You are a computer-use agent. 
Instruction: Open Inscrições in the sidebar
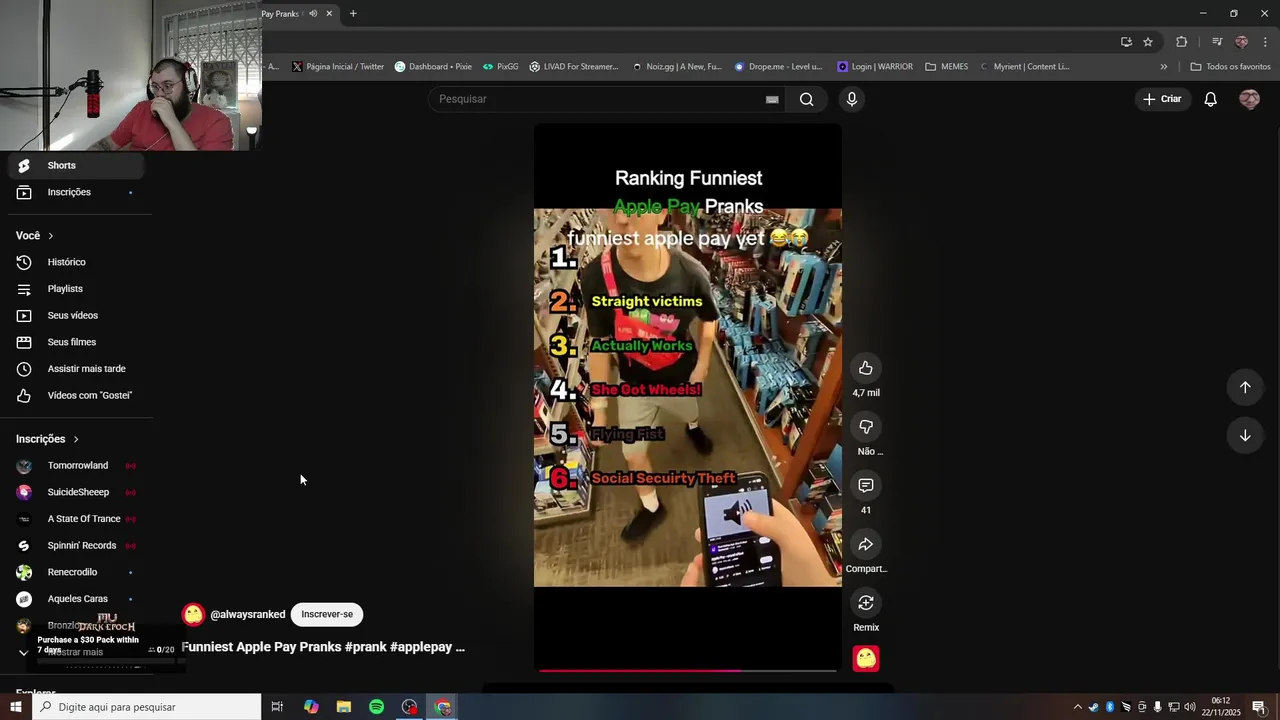click(x=76, y=192)
